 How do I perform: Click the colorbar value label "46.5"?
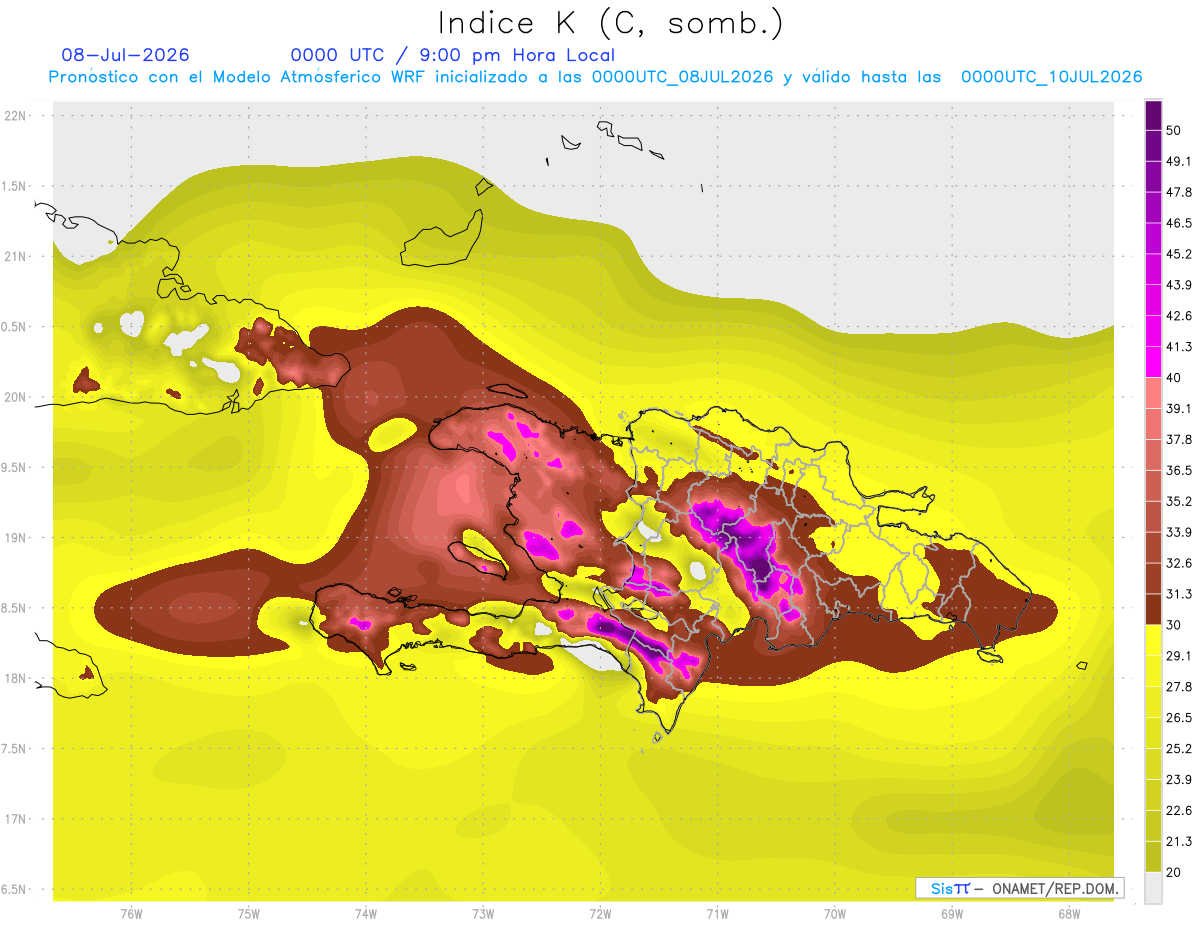coord(1179,223)
